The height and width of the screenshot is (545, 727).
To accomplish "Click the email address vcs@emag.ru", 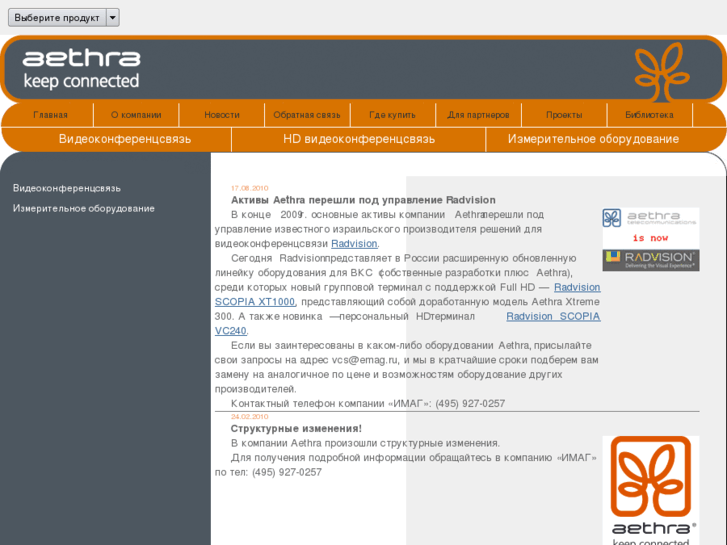I will [365, 360].
